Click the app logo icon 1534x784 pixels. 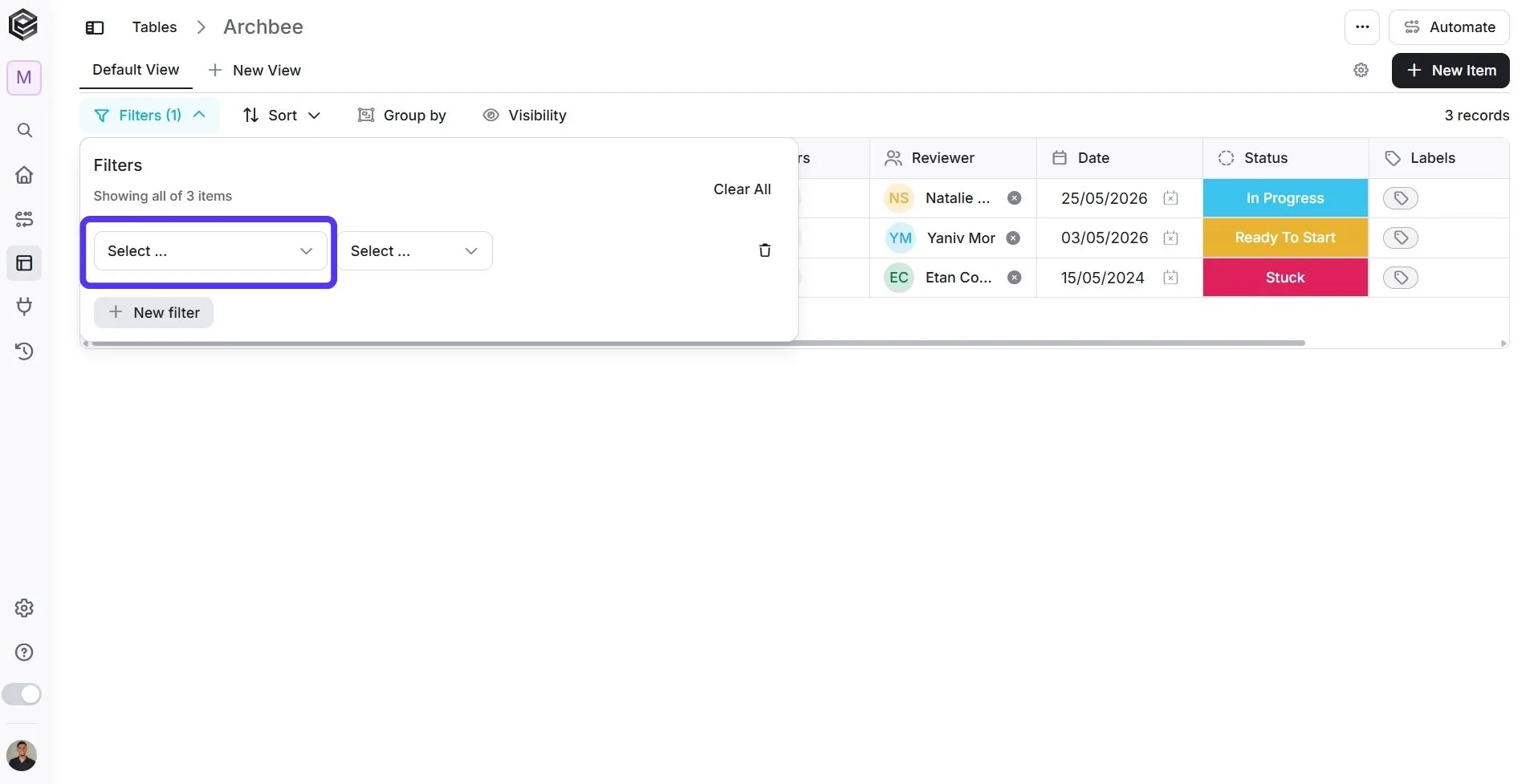point(23,24)
